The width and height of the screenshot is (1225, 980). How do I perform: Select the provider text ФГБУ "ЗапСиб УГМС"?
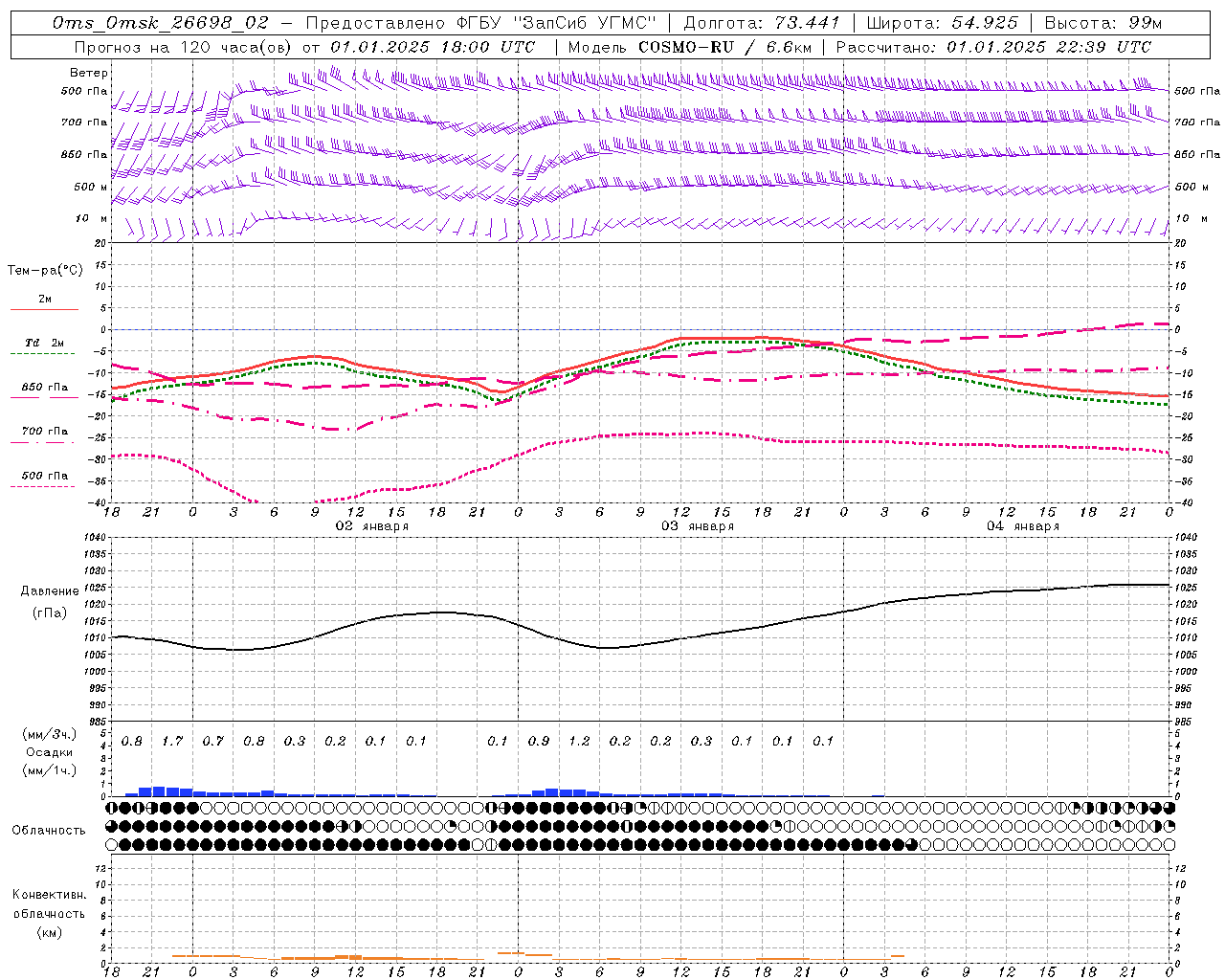point(556,23)
